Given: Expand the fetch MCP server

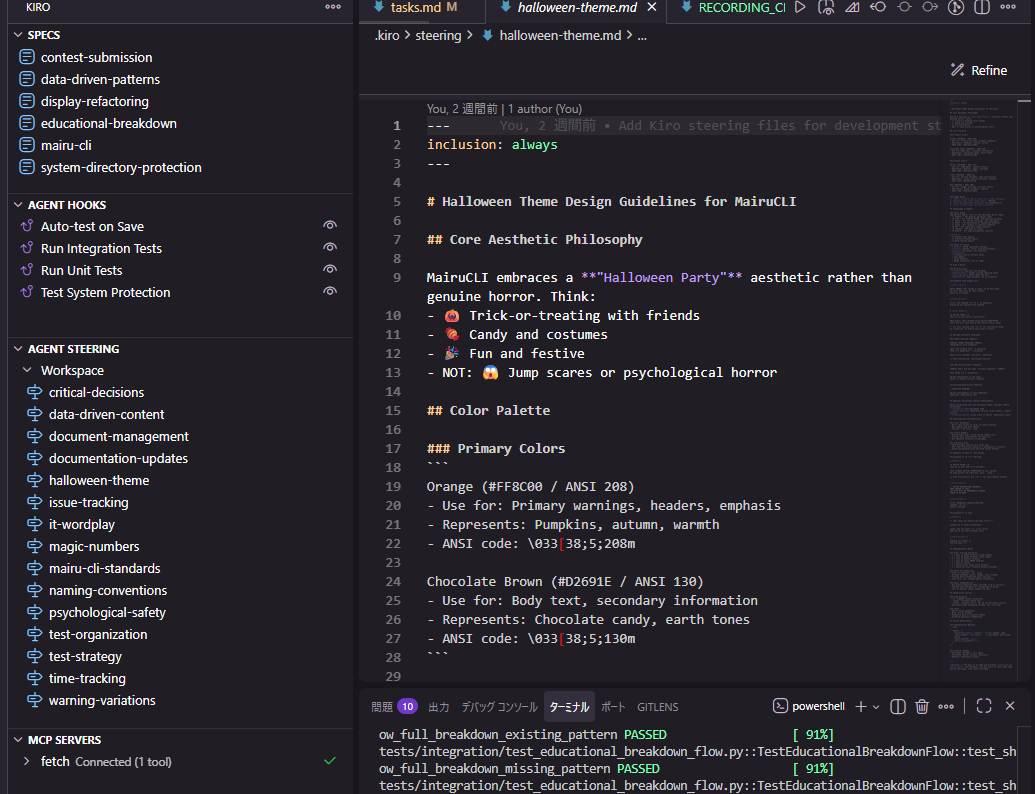Looking at the screenshot, I should point(26,761).
